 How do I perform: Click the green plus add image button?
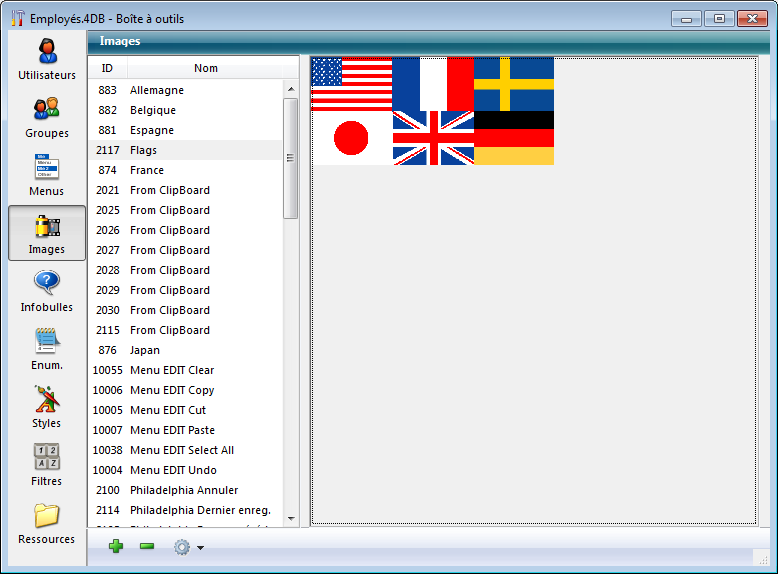tap(116, 547)
